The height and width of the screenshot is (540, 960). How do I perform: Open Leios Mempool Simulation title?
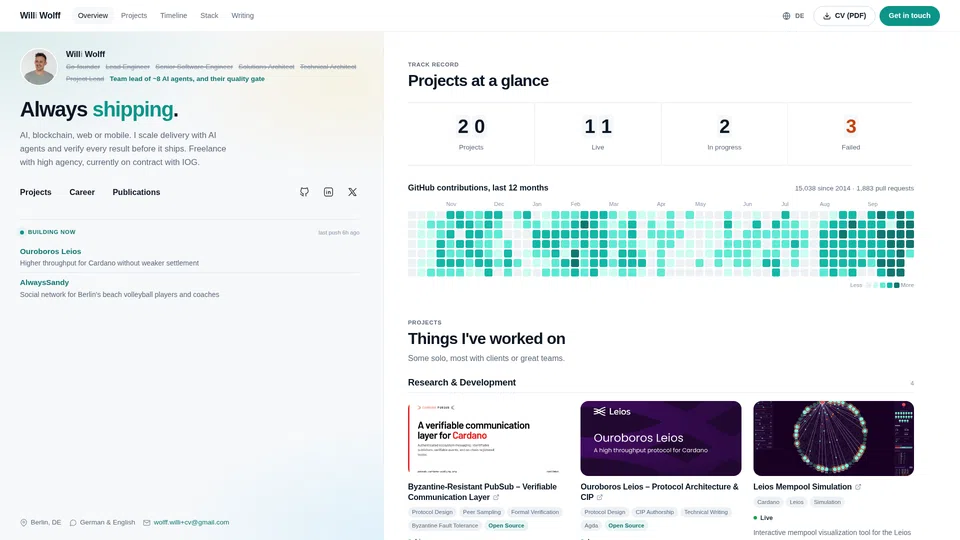pos(802,487)
